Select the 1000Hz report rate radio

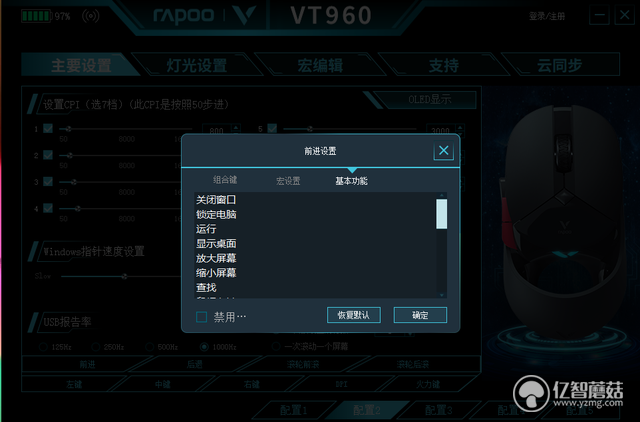point(204,347)
